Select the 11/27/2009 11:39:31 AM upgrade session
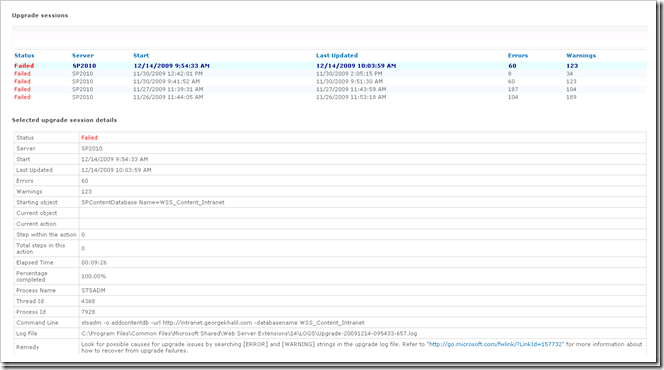664x370 pixels. pyautogui.click(x=330, y=89)
